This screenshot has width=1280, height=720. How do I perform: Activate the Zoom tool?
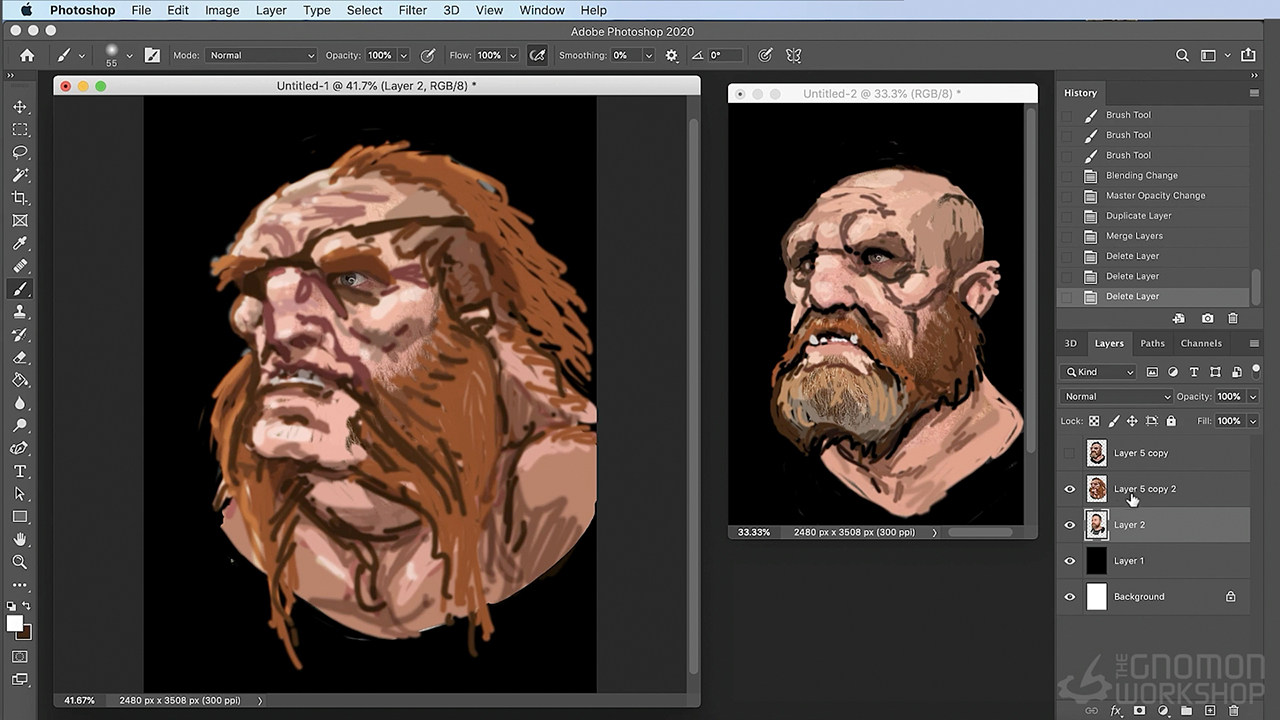pyautogui.click(x=20, y=562)
